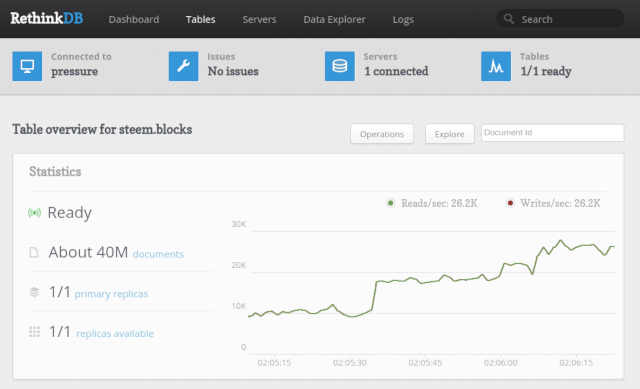This screenshot has height=389, width=640.
Task: Click the database Servers icon
Action: click(x=340, y=66)
